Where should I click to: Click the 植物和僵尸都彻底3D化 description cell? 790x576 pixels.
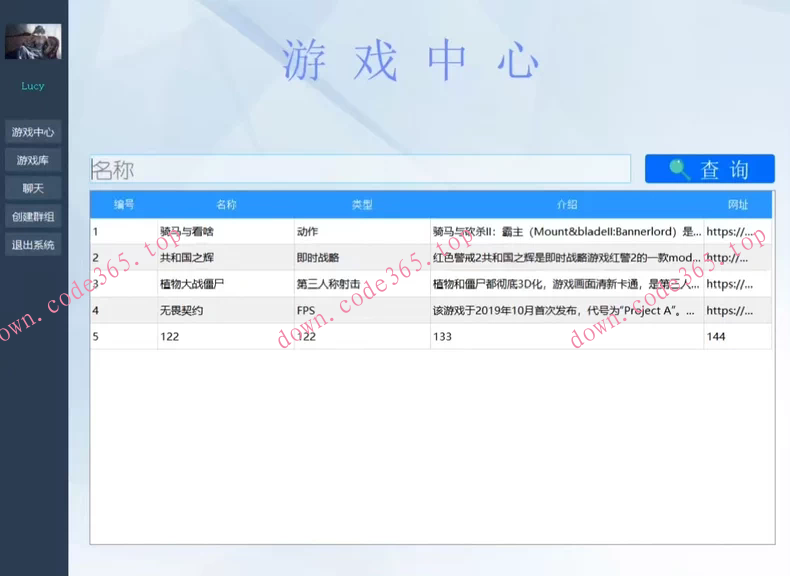pyautogui.click(x=567, y=284)
